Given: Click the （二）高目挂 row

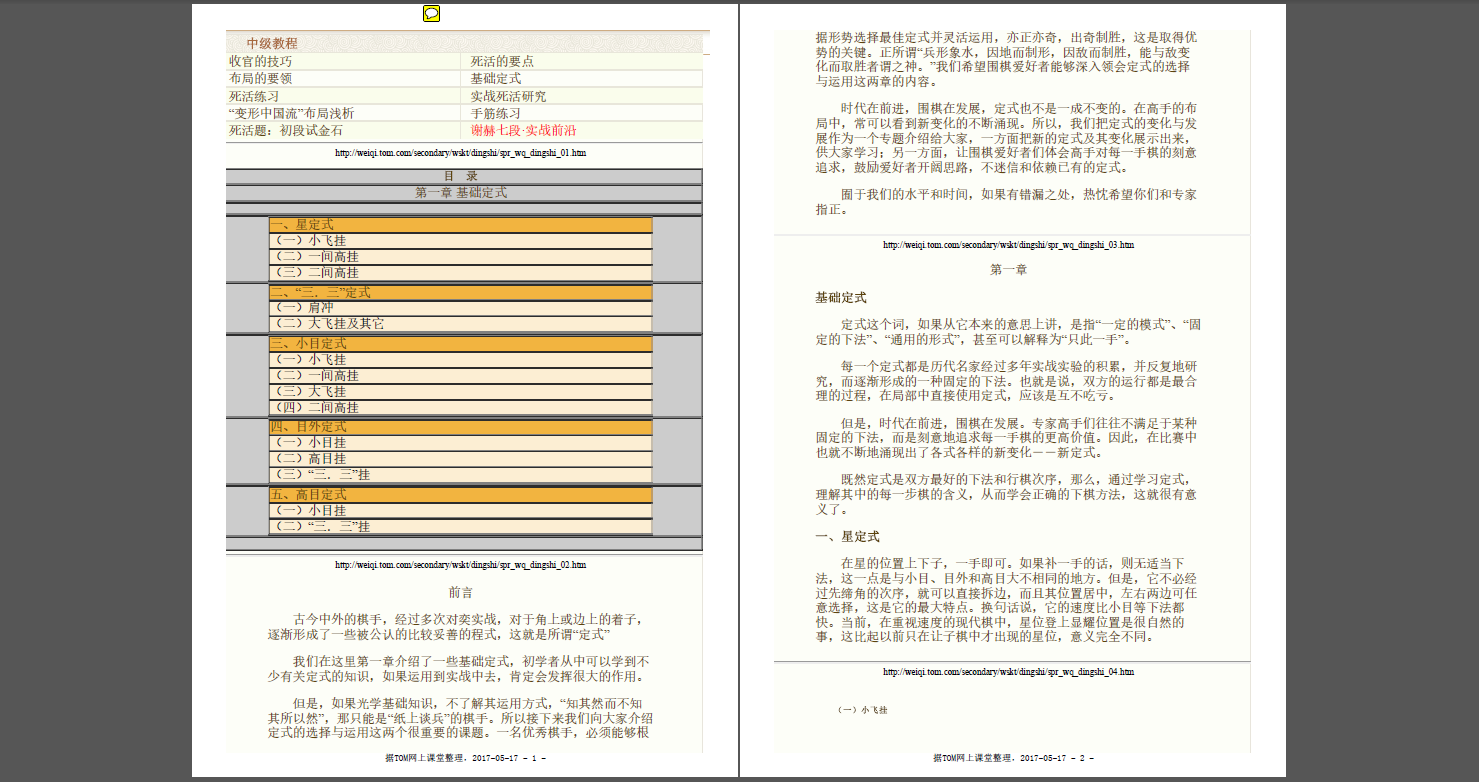Looking at the screenshot, I should [460, 458].
